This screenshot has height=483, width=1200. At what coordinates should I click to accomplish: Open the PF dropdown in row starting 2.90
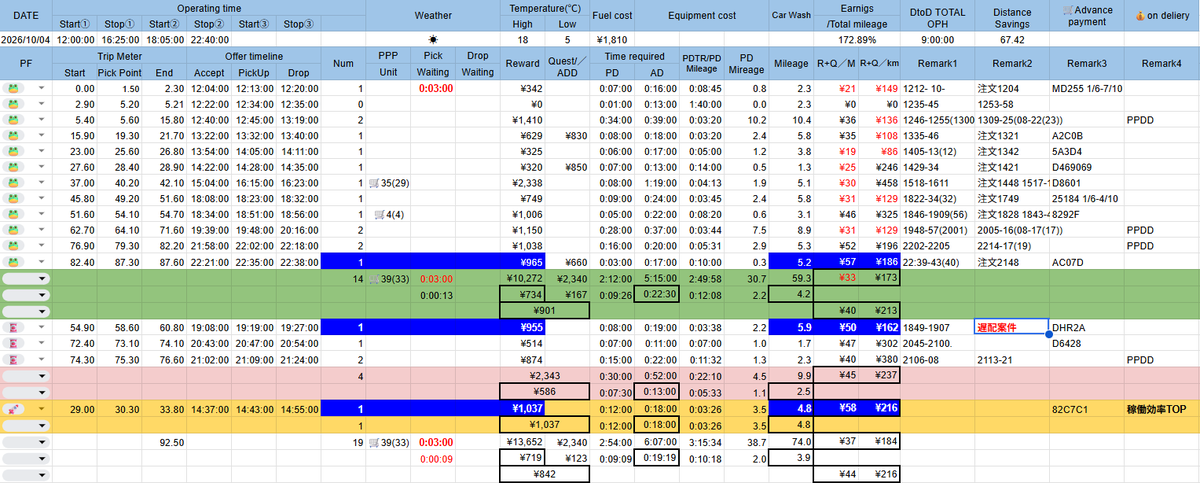[42, 104]
